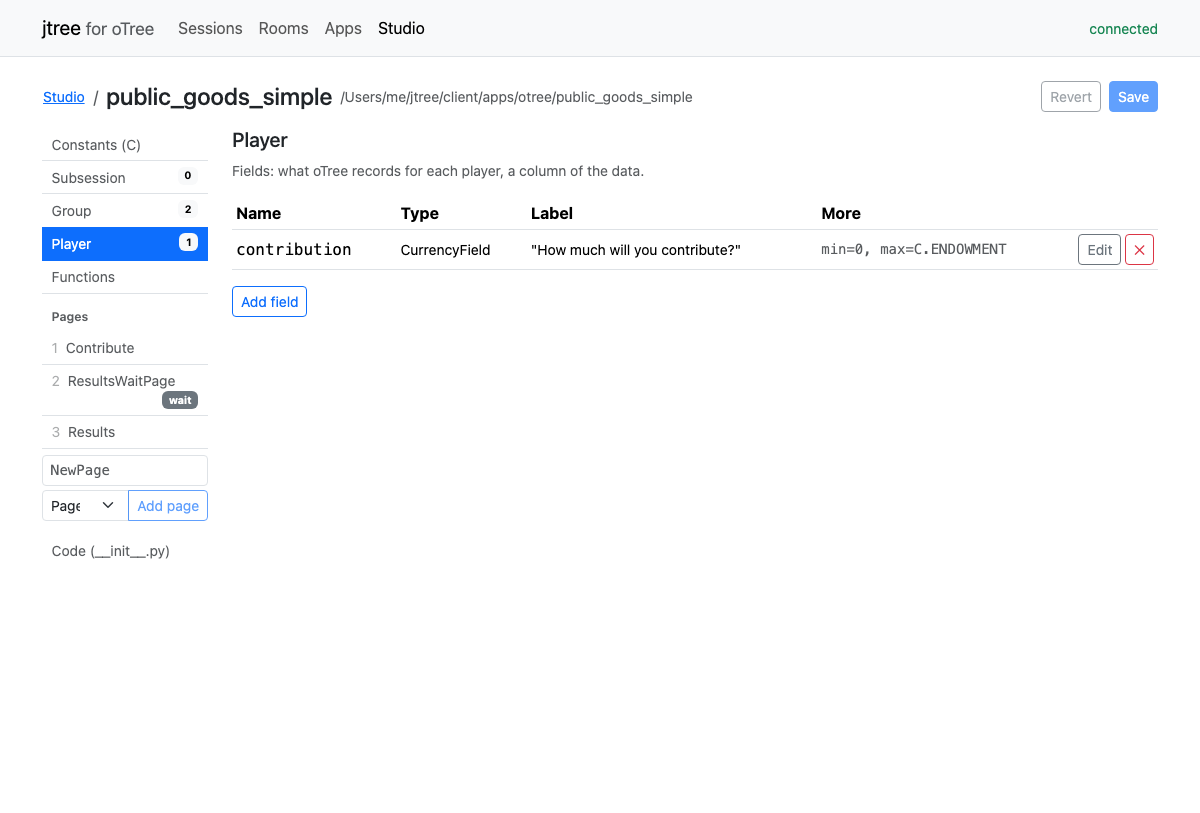This screenshot has height=813, width=1200.
Task: Open Functions in the sidebar
Action: click(125, 277)
